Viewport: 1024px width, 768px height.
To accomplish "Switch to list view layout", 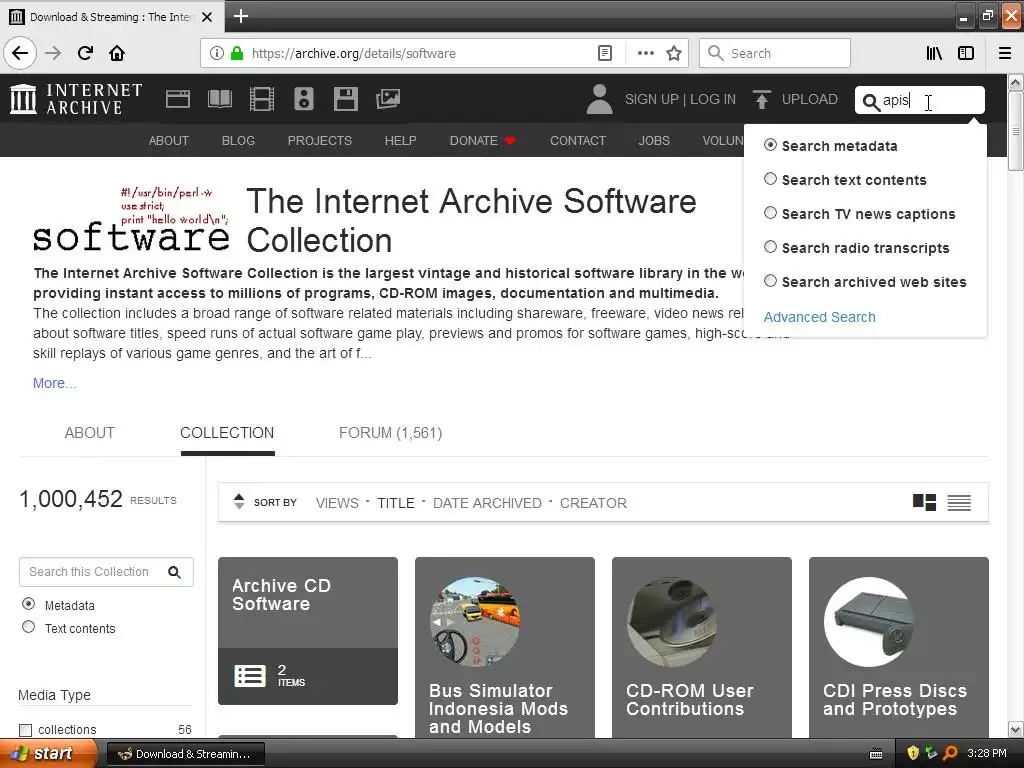I will point(959,502).
